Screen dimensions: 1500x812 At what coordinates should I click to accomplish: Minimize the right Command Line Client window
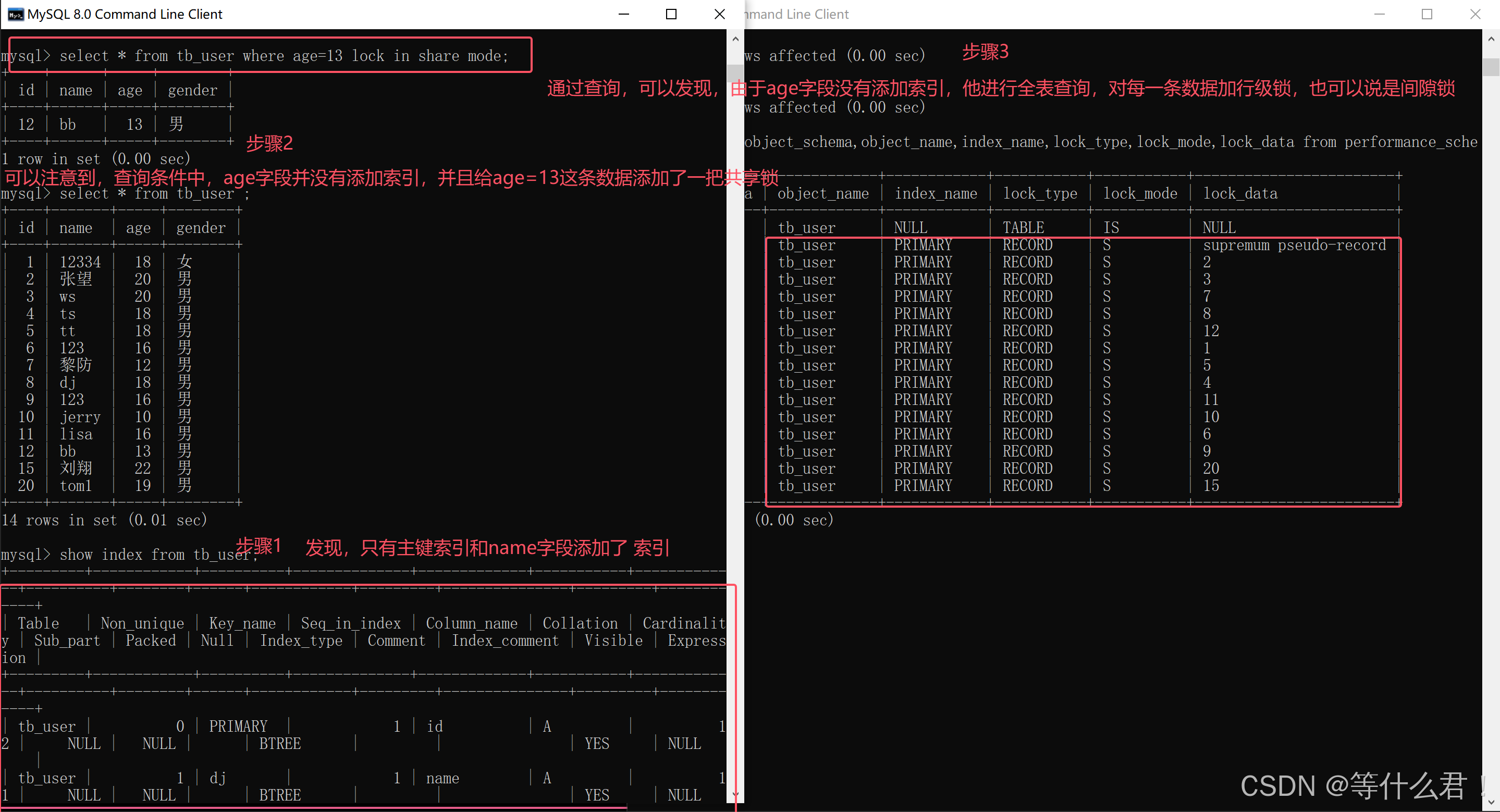click(x=1379, y=14)
